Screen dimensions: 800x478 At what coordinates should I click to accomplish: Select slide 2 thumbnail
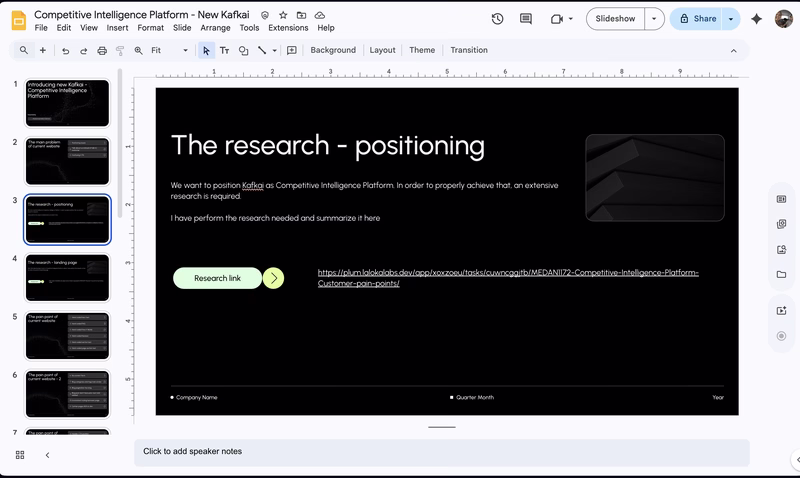pyautogui.click(x=67, y=161)
